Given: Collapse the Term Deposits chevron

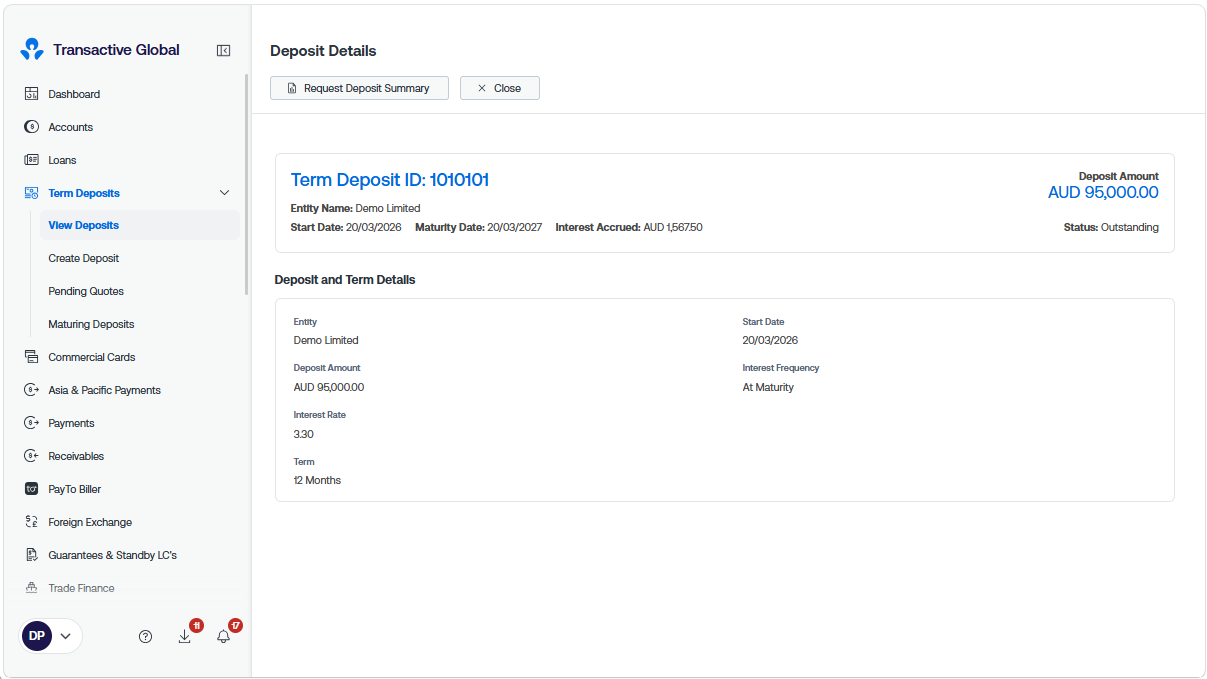Looking at the screenshot, I should (x=224, y=193).
